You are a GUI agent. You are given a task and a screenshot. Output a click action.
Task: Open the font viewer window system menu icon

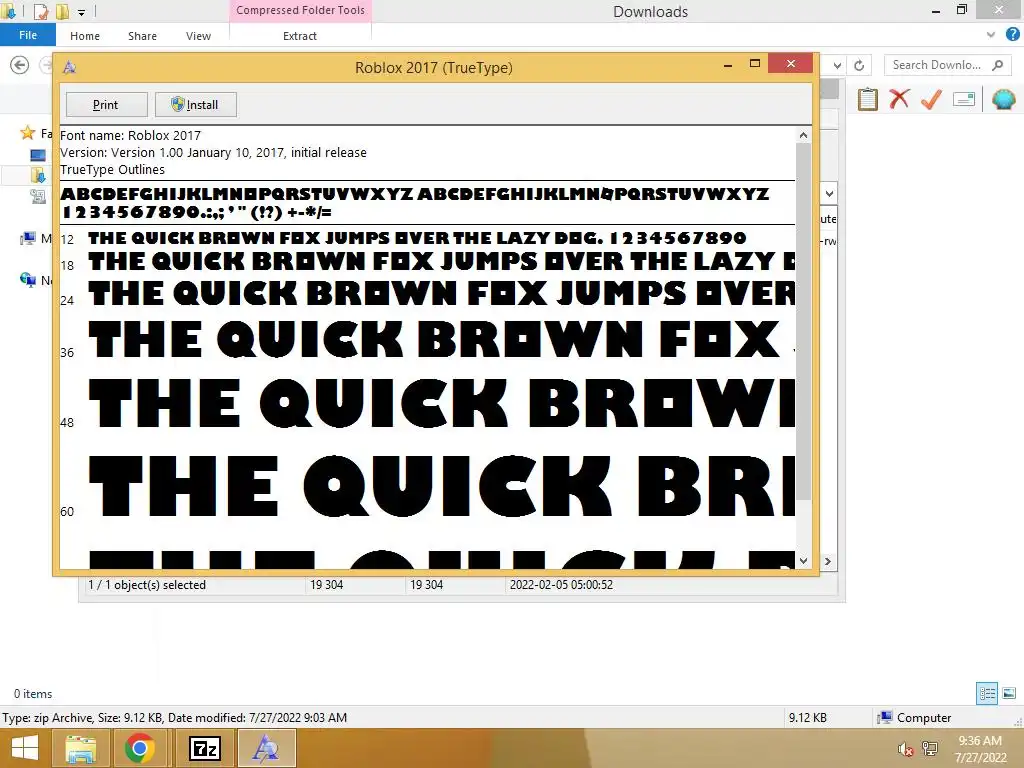coord(70,67)
